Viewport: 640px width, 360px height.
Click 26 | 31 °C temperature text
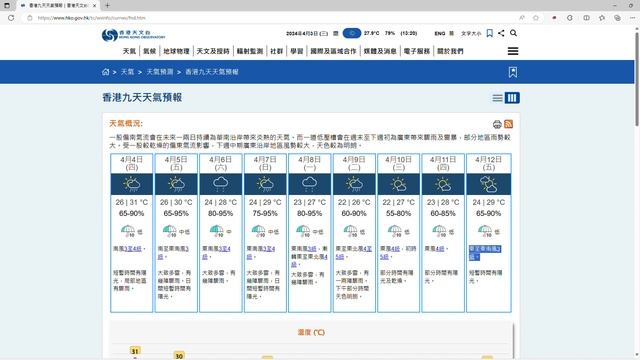[x=131, y=202]
